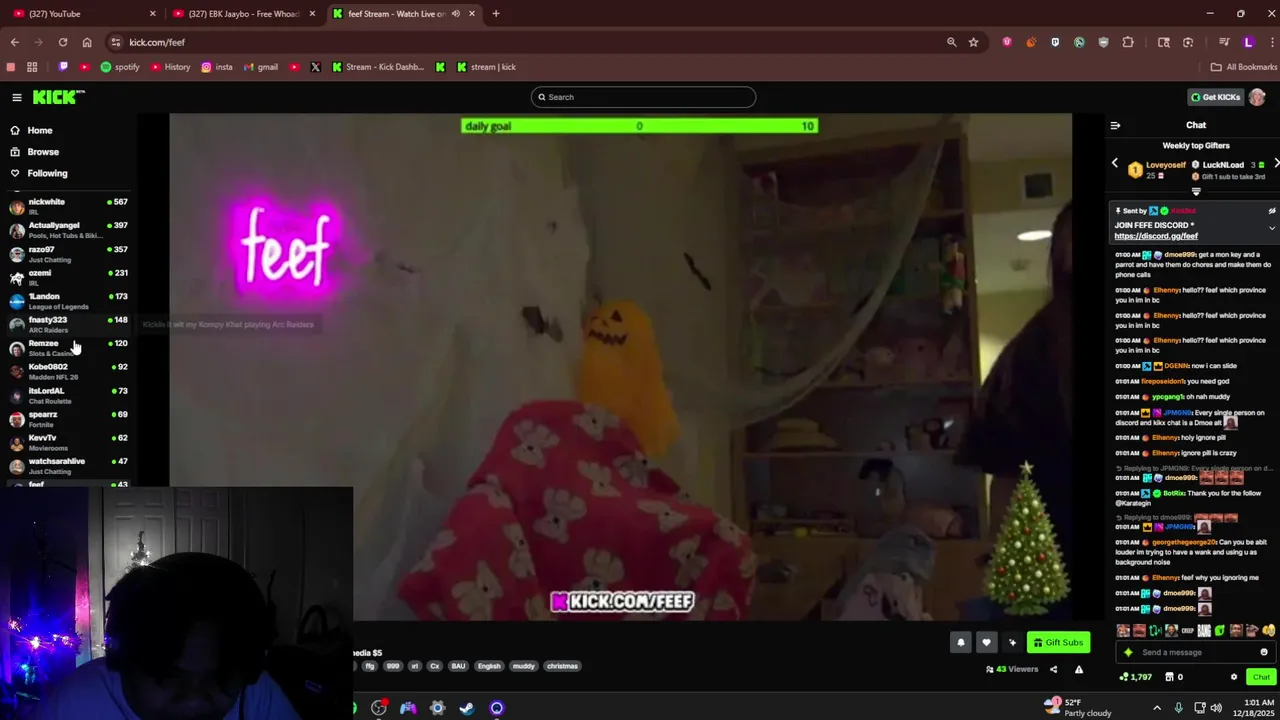
Task: Open Steam from the taskbar
Action: pos(466,708)
